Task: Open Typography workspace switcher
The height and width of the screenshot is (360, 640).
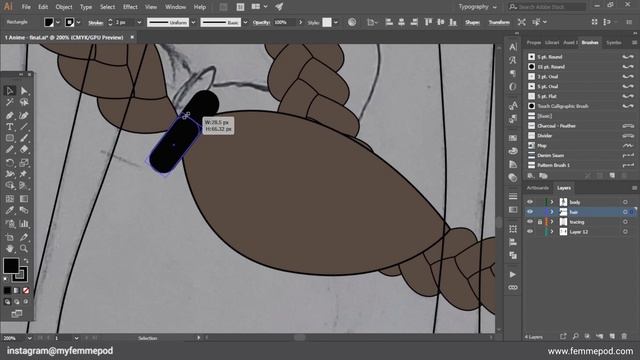Action: click(477, 7)
